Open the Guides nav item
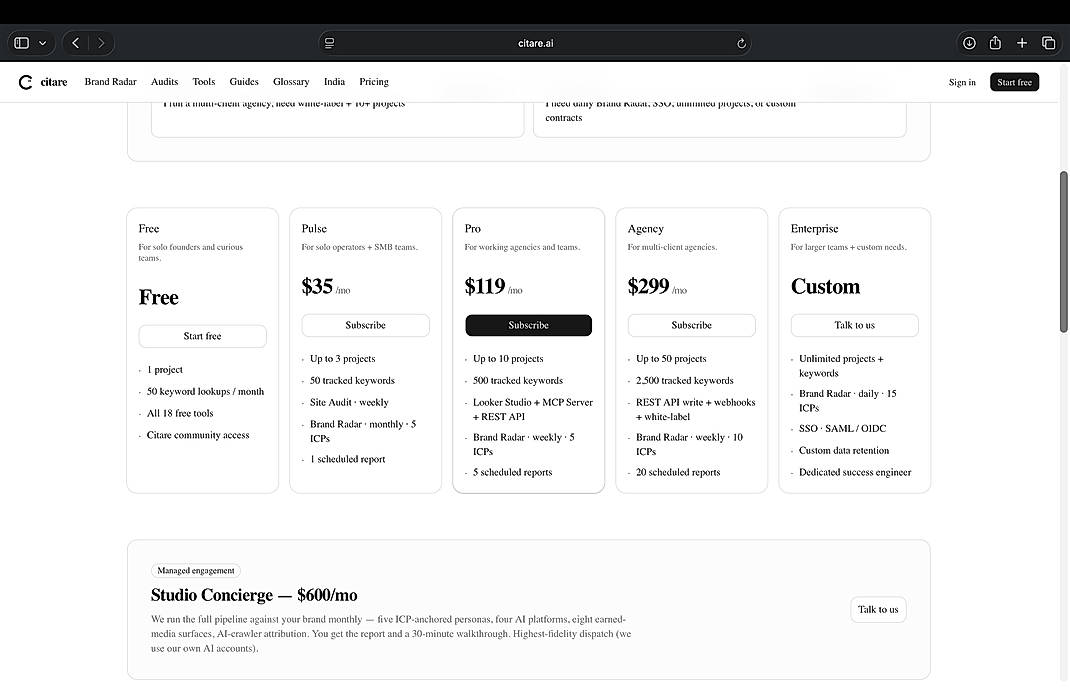 pos(244,82)
